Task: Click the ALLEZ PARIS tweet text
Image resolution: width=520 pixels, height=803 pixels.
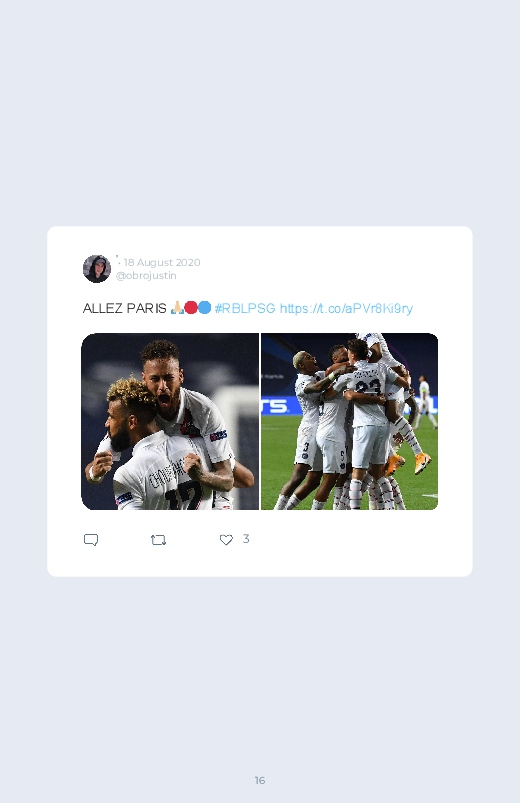Action: (124, 308)
